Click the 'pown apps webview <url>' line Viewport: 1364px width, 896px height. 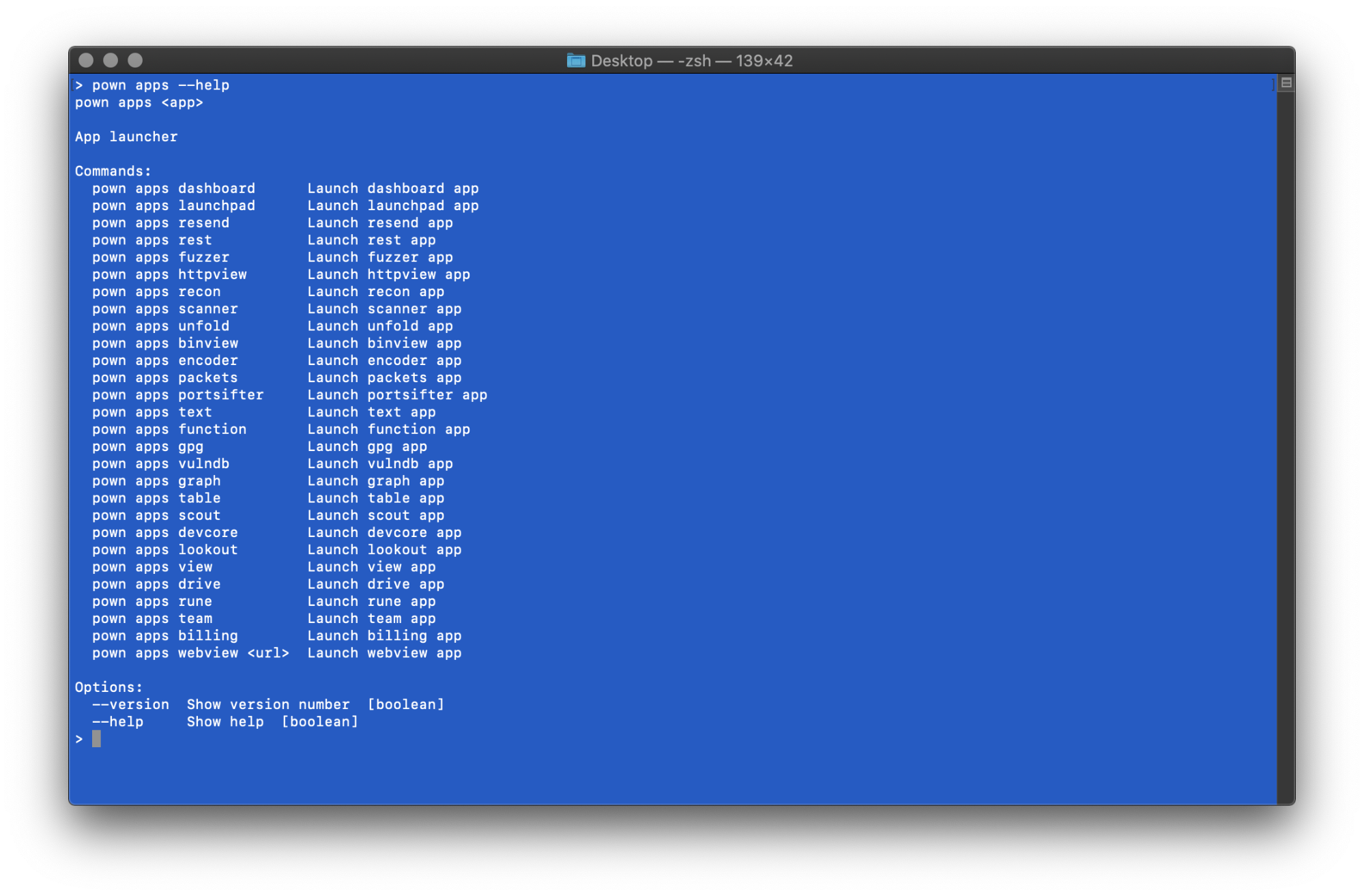point(190,653)
